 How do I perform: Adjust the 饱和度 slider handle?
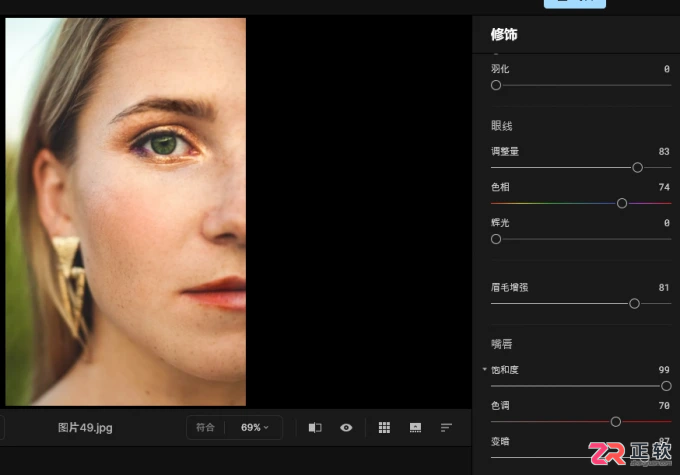(x=666, y=386)
